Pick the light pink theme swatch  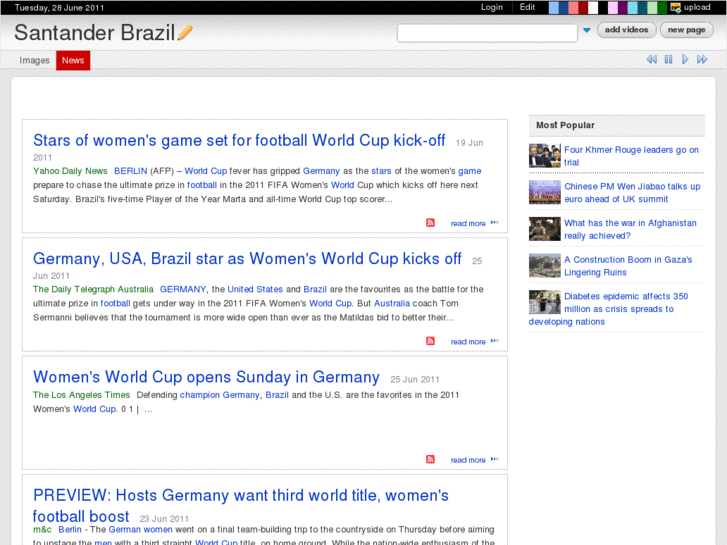612,7
